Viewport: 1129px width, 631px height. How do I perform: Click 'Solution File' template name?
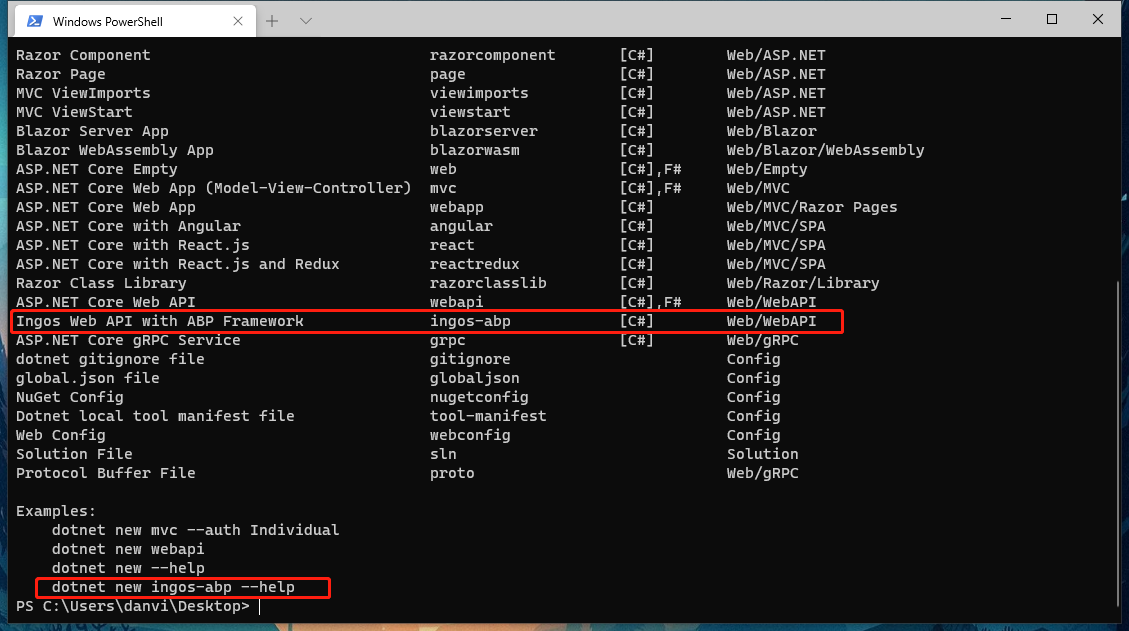pyautogui.click(x=74, y=454)
